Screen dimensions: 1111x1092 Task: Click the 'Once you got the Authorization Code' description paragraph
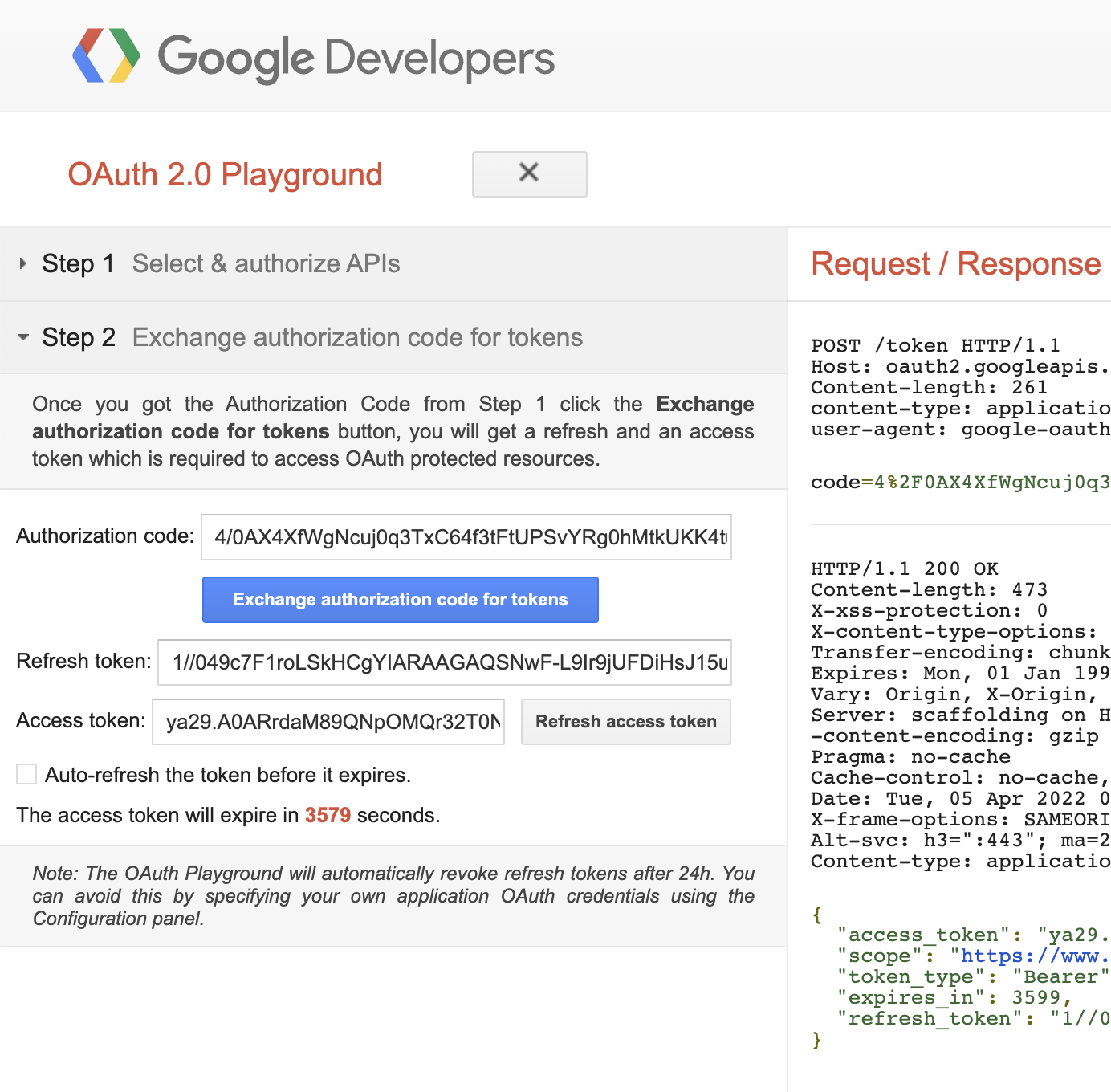pos(393,431)
